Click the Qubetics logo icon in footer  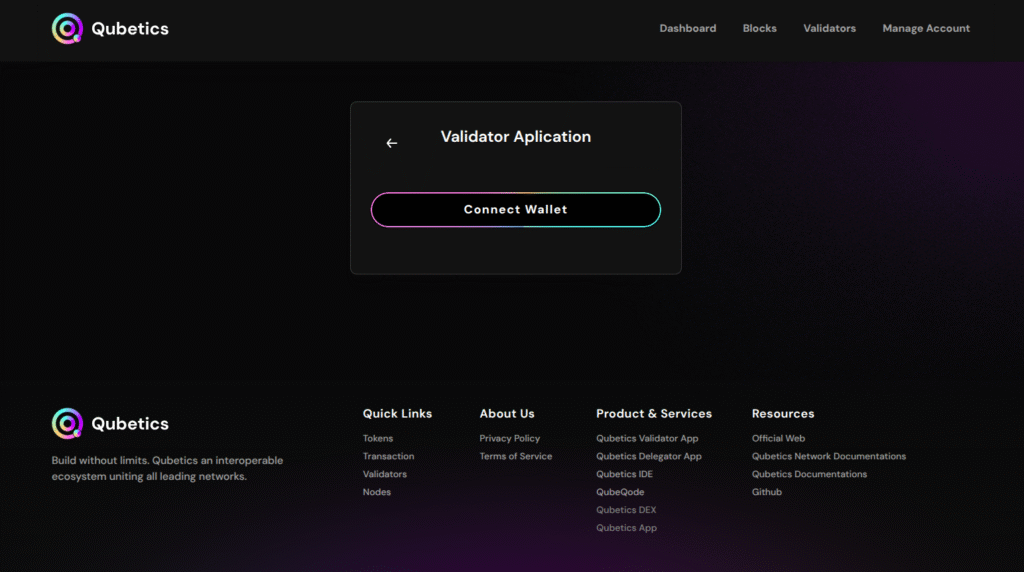coord(67,424)
